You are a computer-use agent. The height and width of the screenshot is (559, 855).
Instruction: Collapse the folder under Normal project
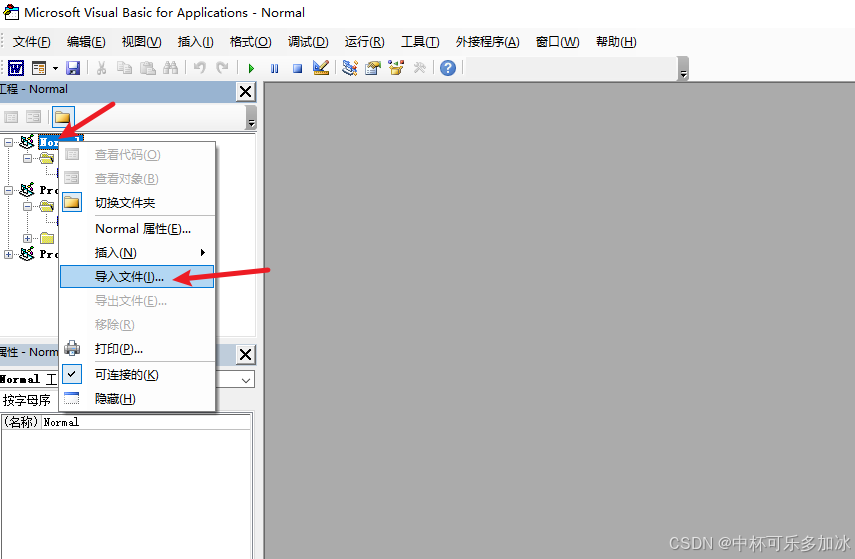point(27,159)
